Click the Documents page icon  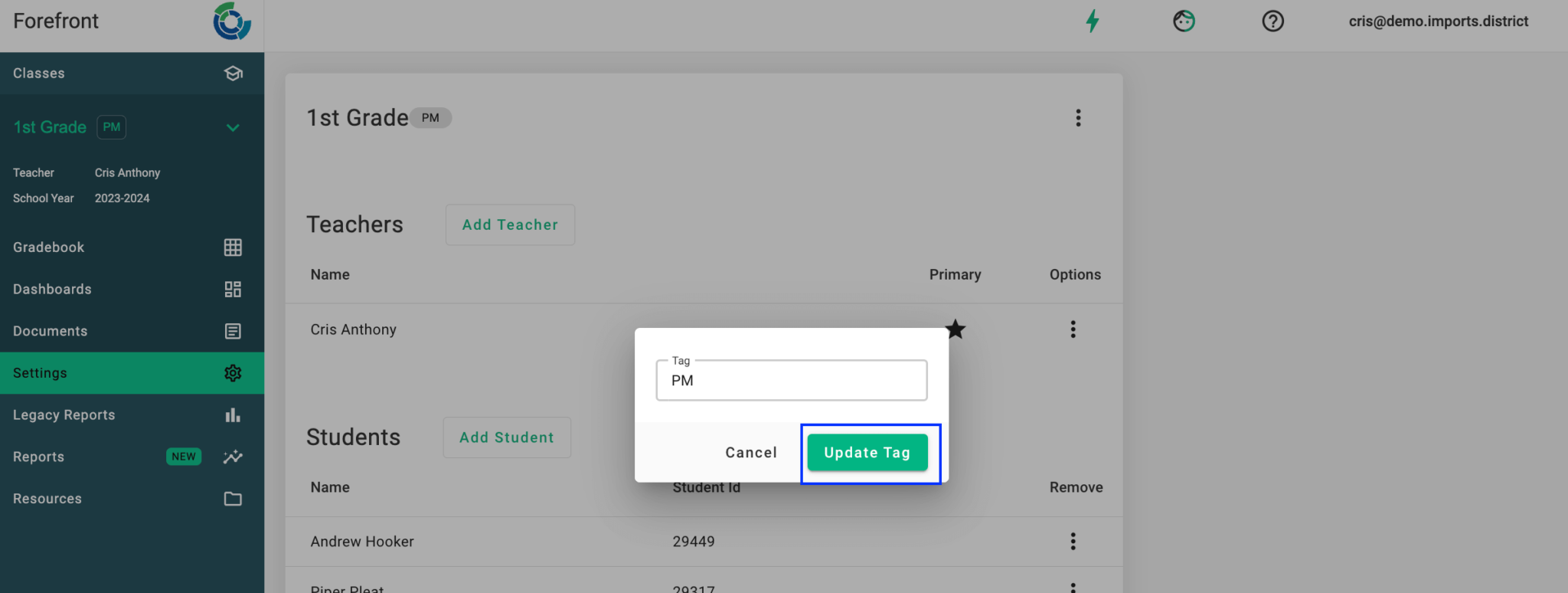[x=233, y=330]
